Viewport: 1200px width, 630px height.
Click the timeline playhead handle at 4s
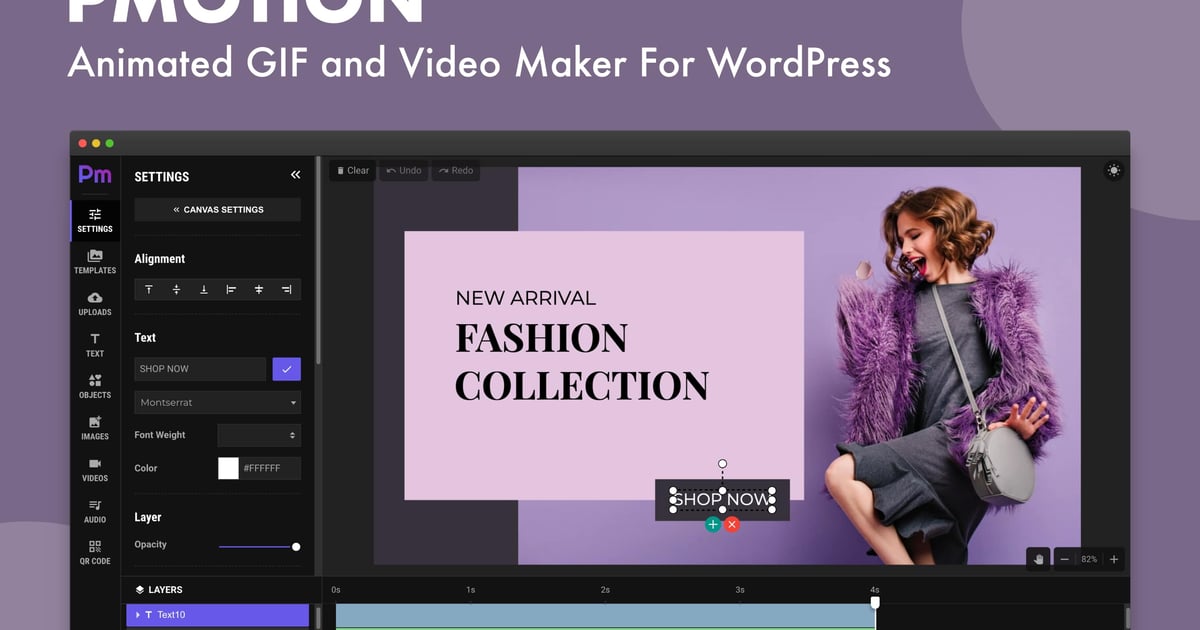(x=875, y=602)
